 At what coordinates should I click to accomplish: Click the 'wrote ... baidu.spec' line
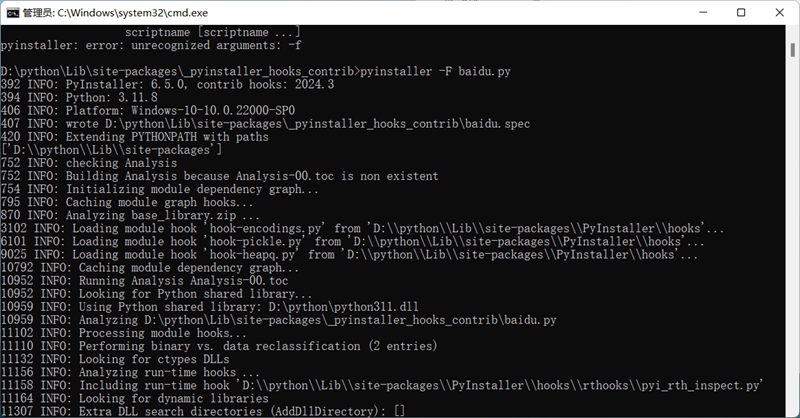265,124
